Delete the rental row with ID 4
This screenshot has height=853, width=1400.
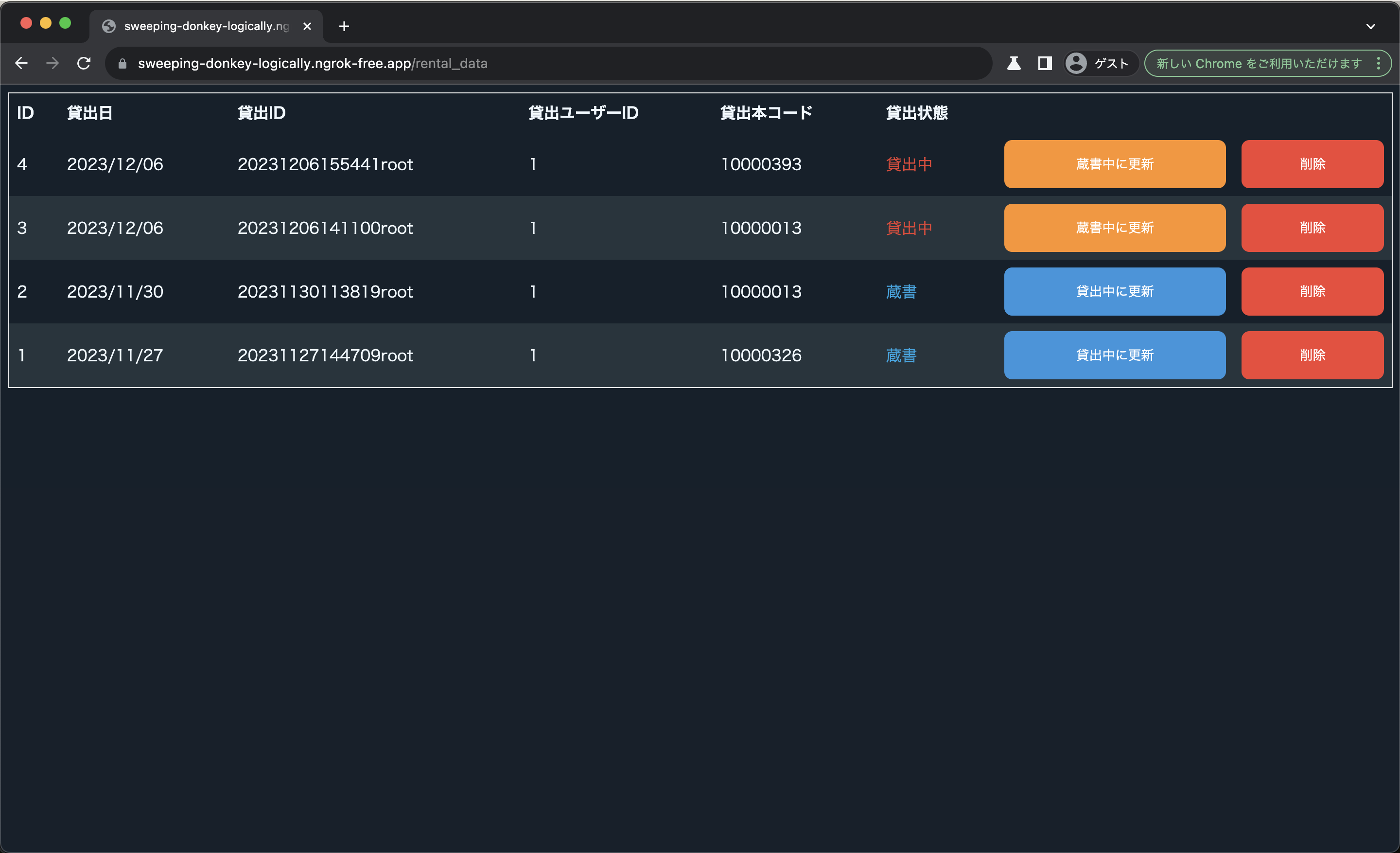(x=1312, y=164)
